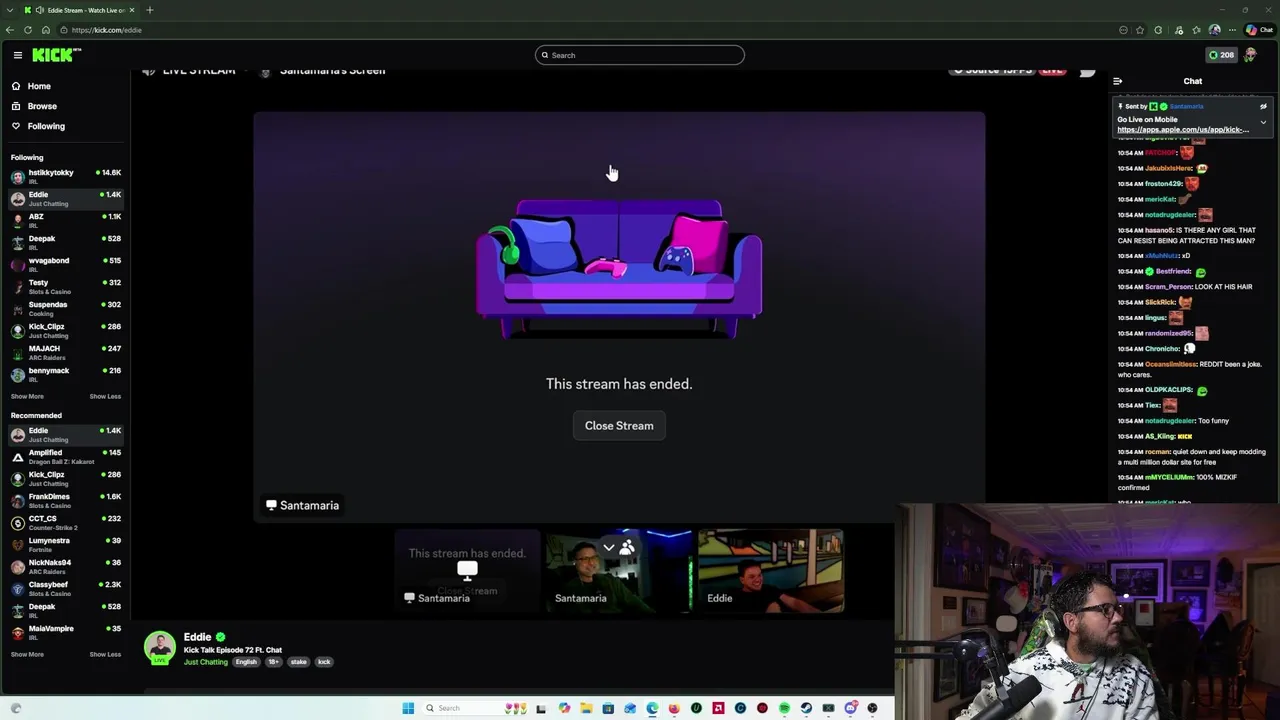1280x720 pixels.
Task: Collapse participants strip using chevron-people button
Action: 618,547
